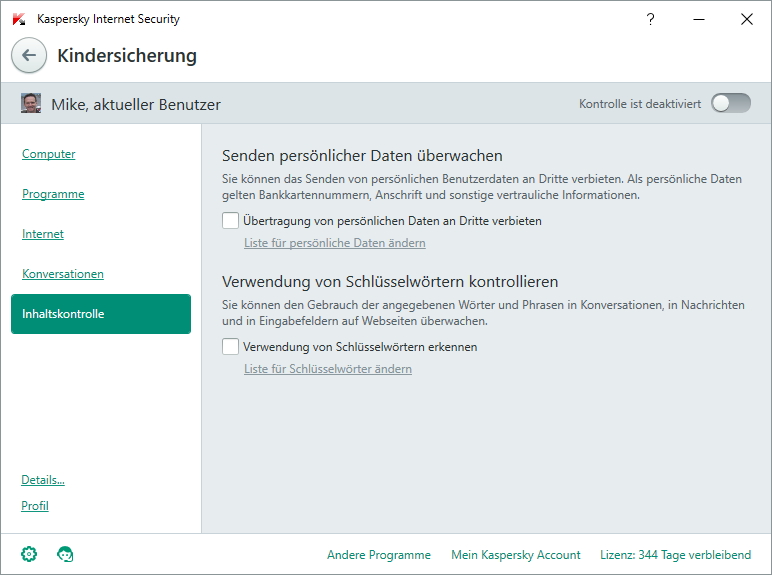The height and width of the screenshot is (575, 772).
Task: Open the support agent icon in the bottom bar
Action: 65,554
